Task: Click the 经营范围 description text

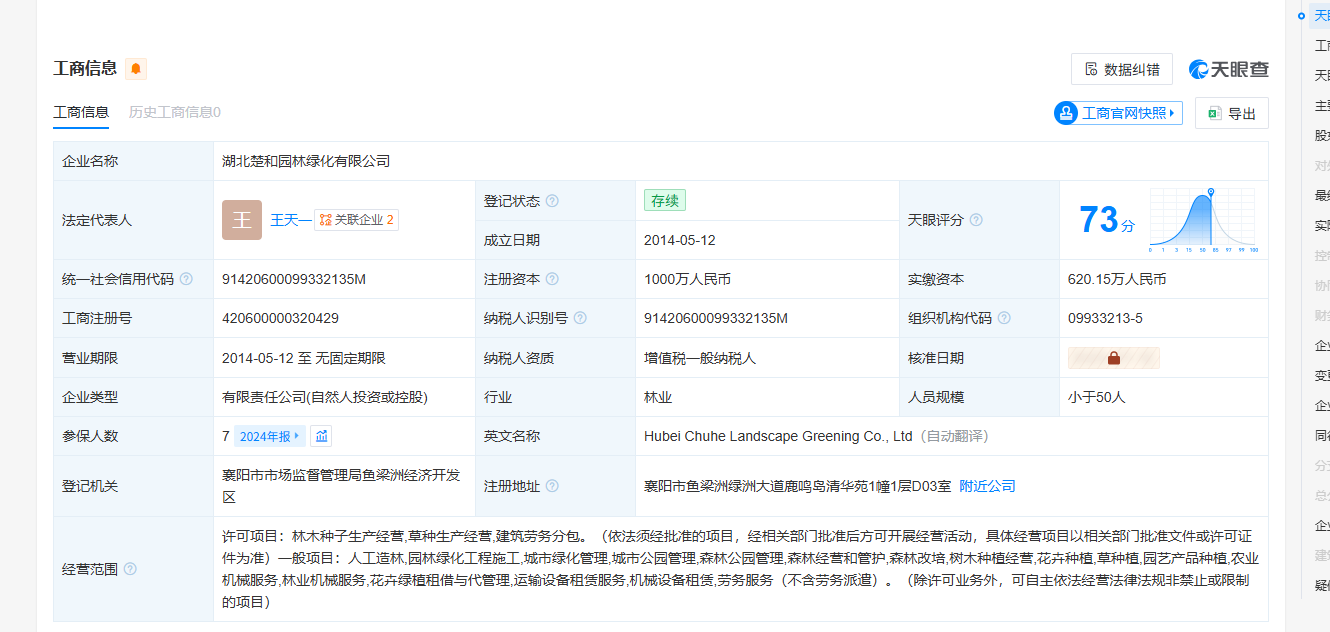Action: click(x=740, y=569)
